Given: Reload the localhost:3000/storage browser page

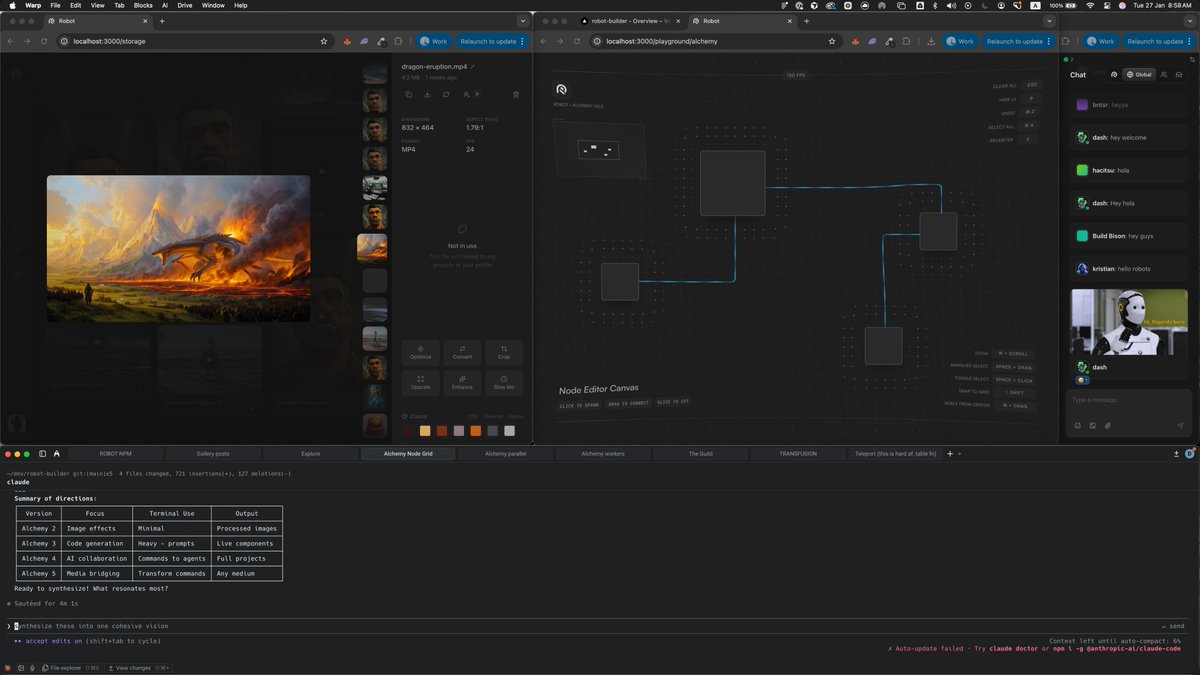Looking at the screenshot, I should (x=44, y=41).
